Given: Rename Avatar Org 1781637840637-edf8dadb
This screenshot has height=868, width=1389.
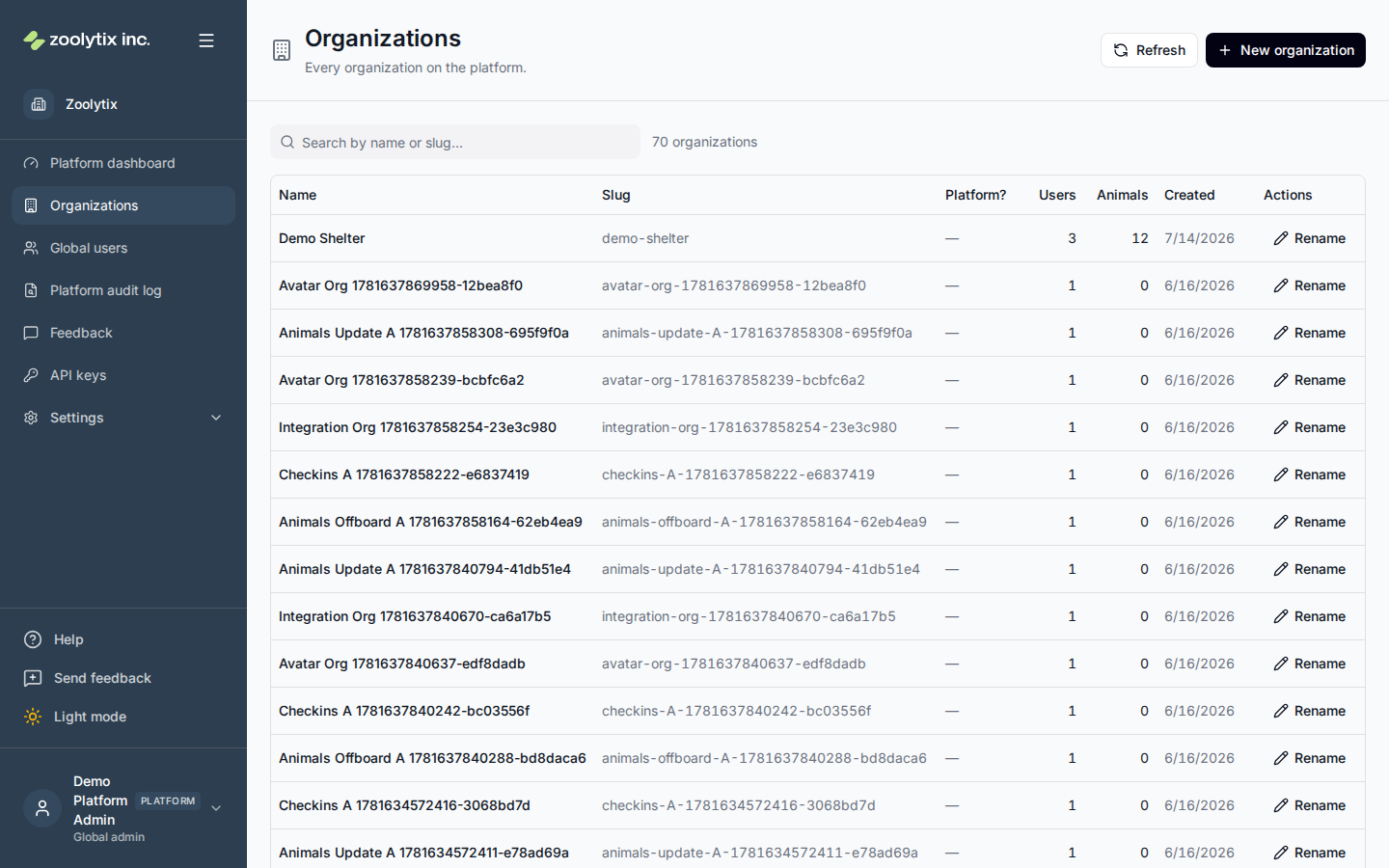Looking at the screenshot, I should [1309, 664].
